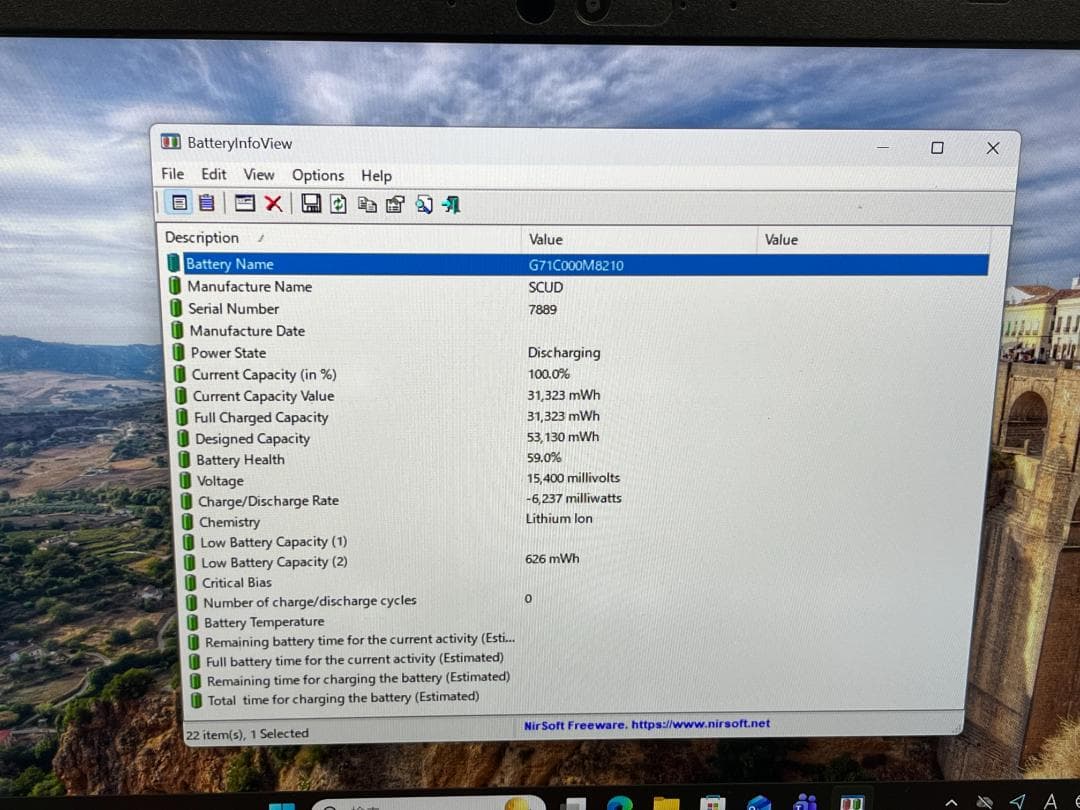Image resolution: width=1080 pixels, height=810 pixels.
Task: Open the File menu
Action: 172,175
